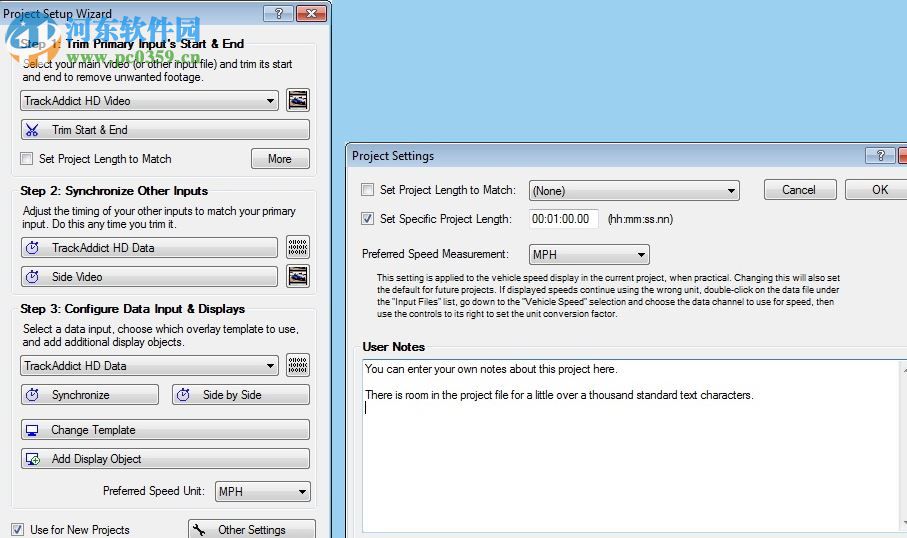This screenshot has width=907, height=538.
Task: Open Change Template
Action: [x=165, y=430]
